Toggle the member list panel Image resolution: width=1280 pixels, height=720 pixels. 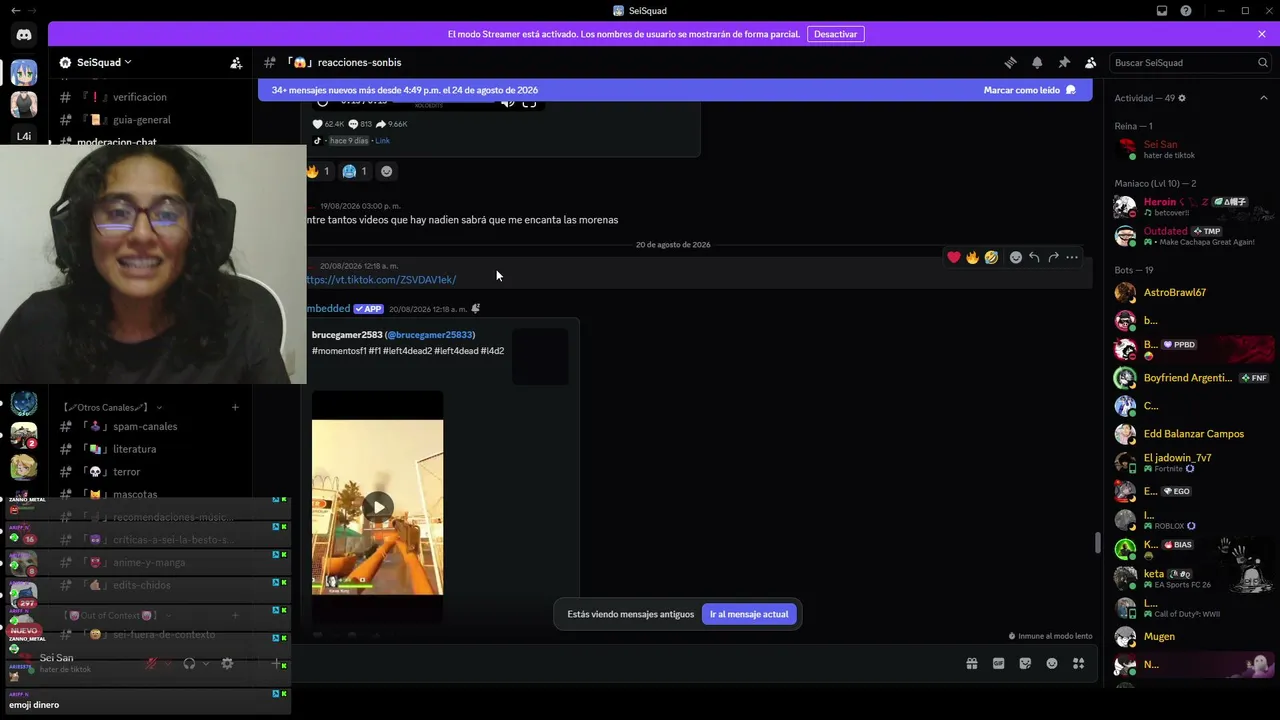coord(1091,62)
